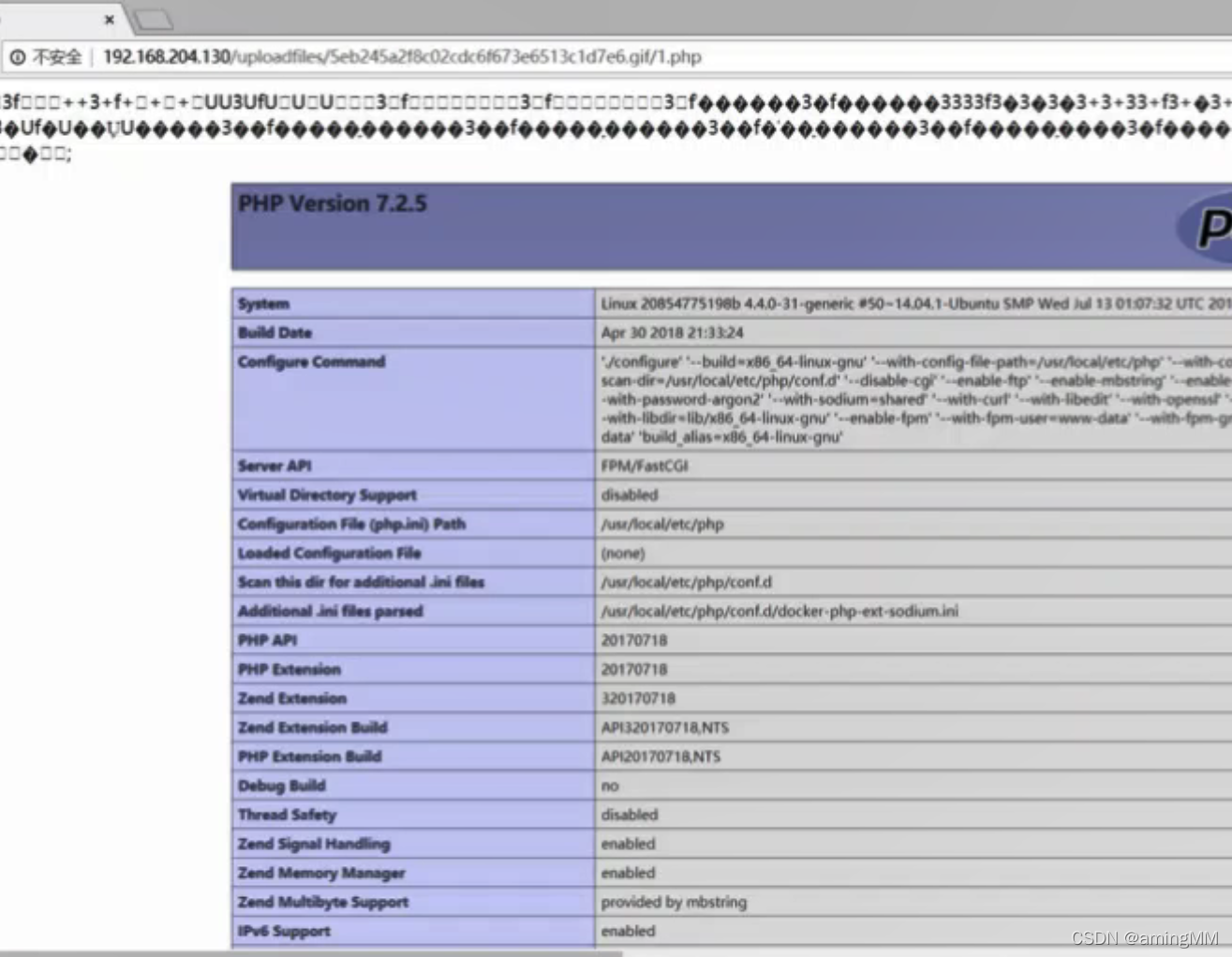Viewport: 1232px width, 957px height.
Task: Close the current browser tab
Action: 110,19
